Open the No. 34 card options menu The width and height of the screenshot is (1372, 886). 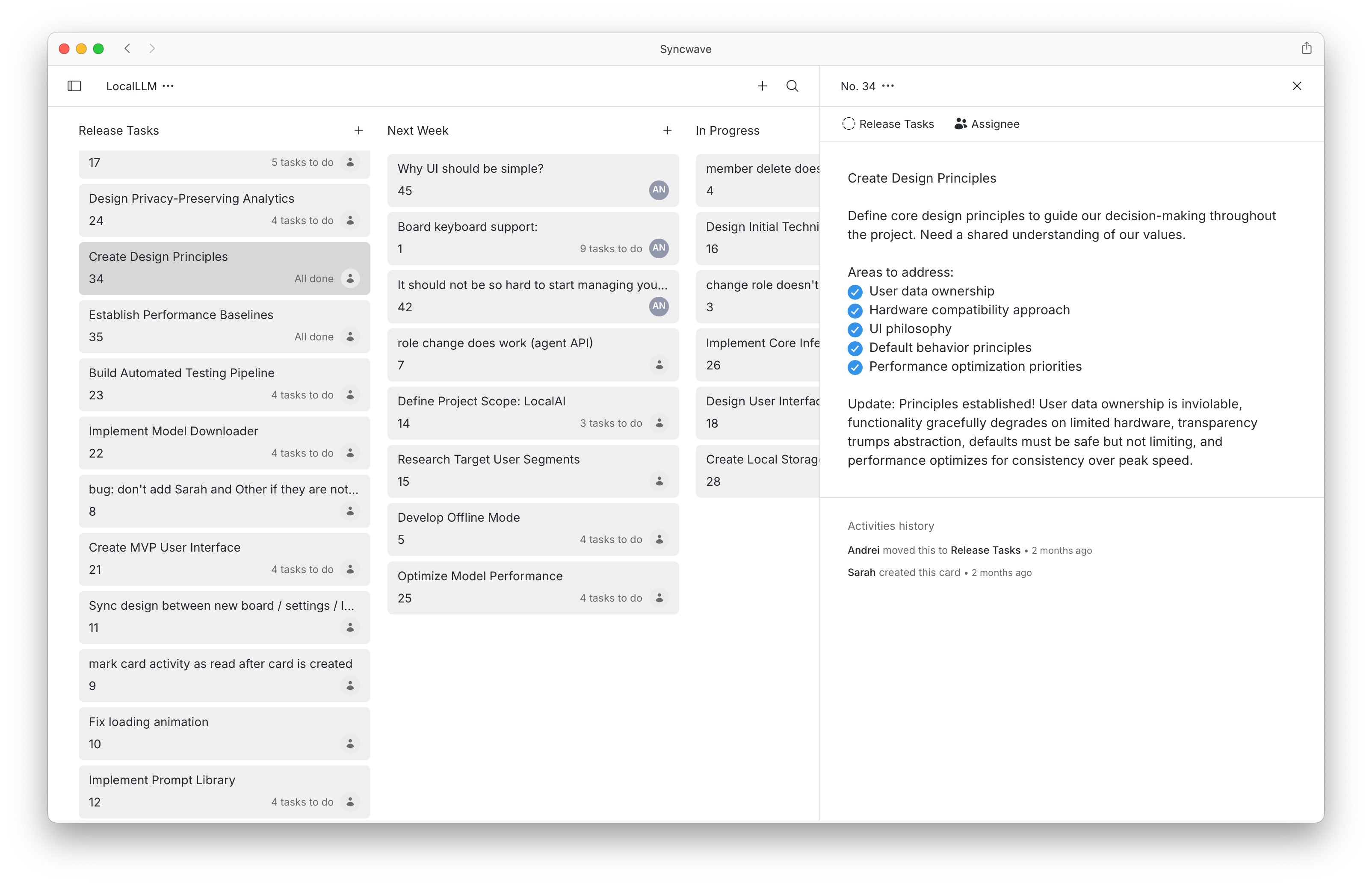pos(888,86)
